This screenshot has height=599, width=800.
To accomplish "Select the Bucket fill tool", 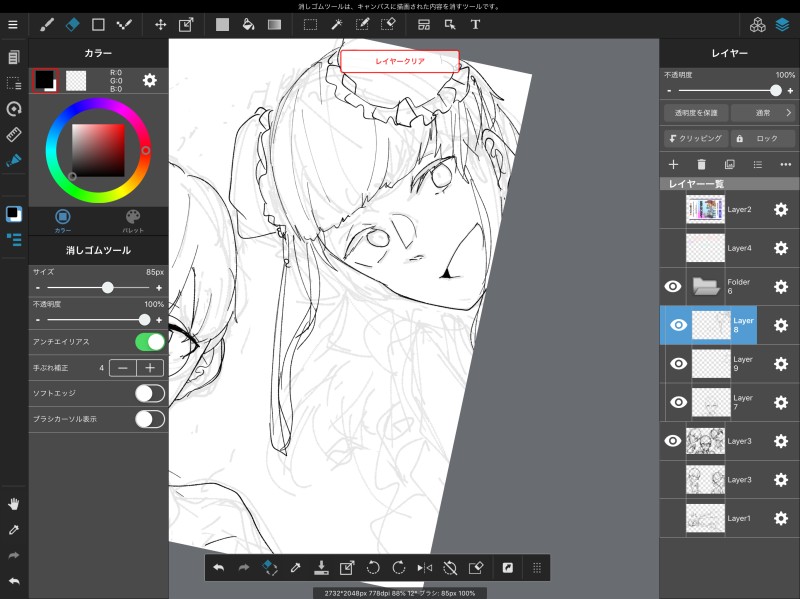I will pyautogui.click(x=248, y=24).
